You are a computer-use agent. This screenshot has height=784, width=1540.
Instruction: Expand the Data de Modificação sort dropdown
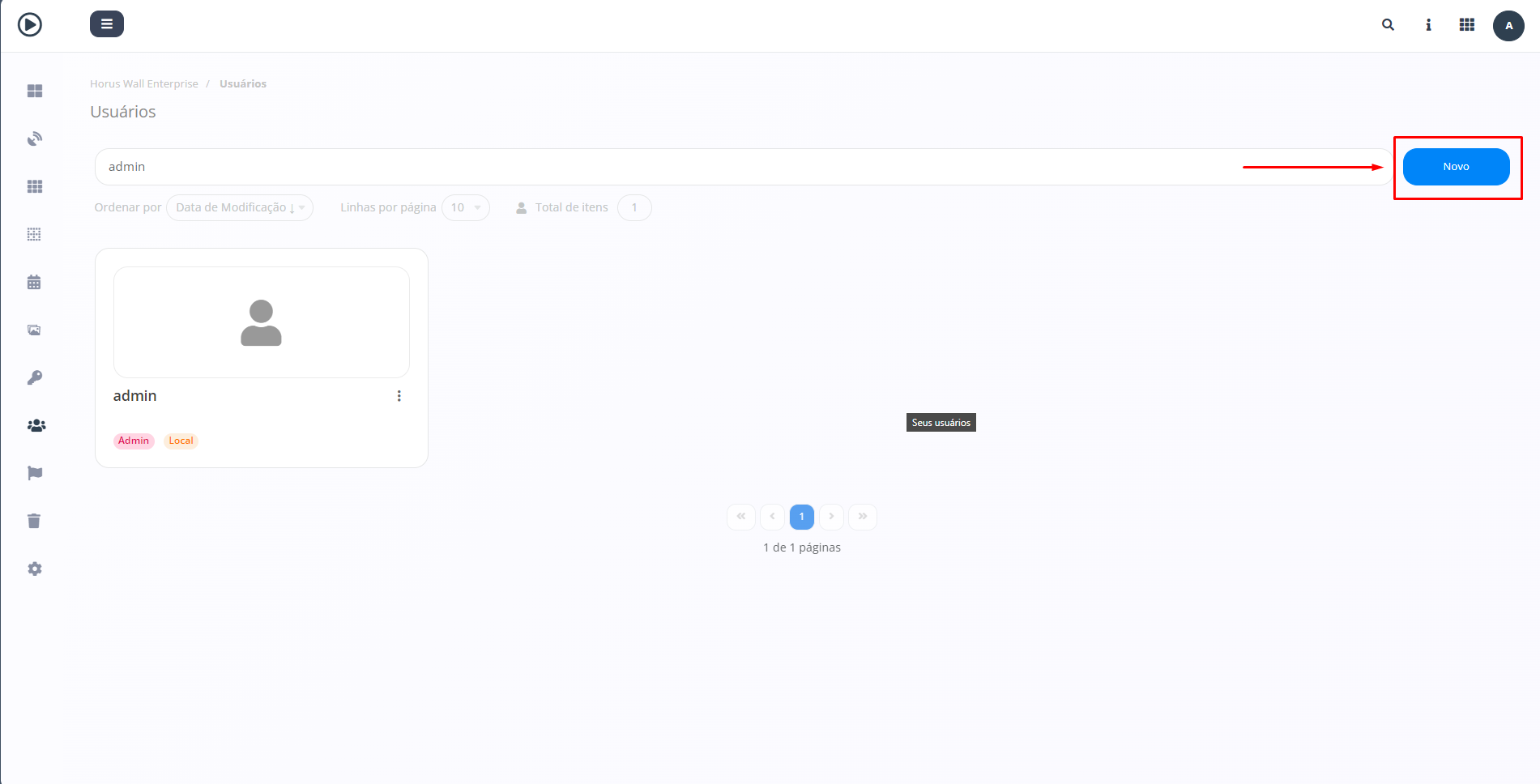coord(239,207)
